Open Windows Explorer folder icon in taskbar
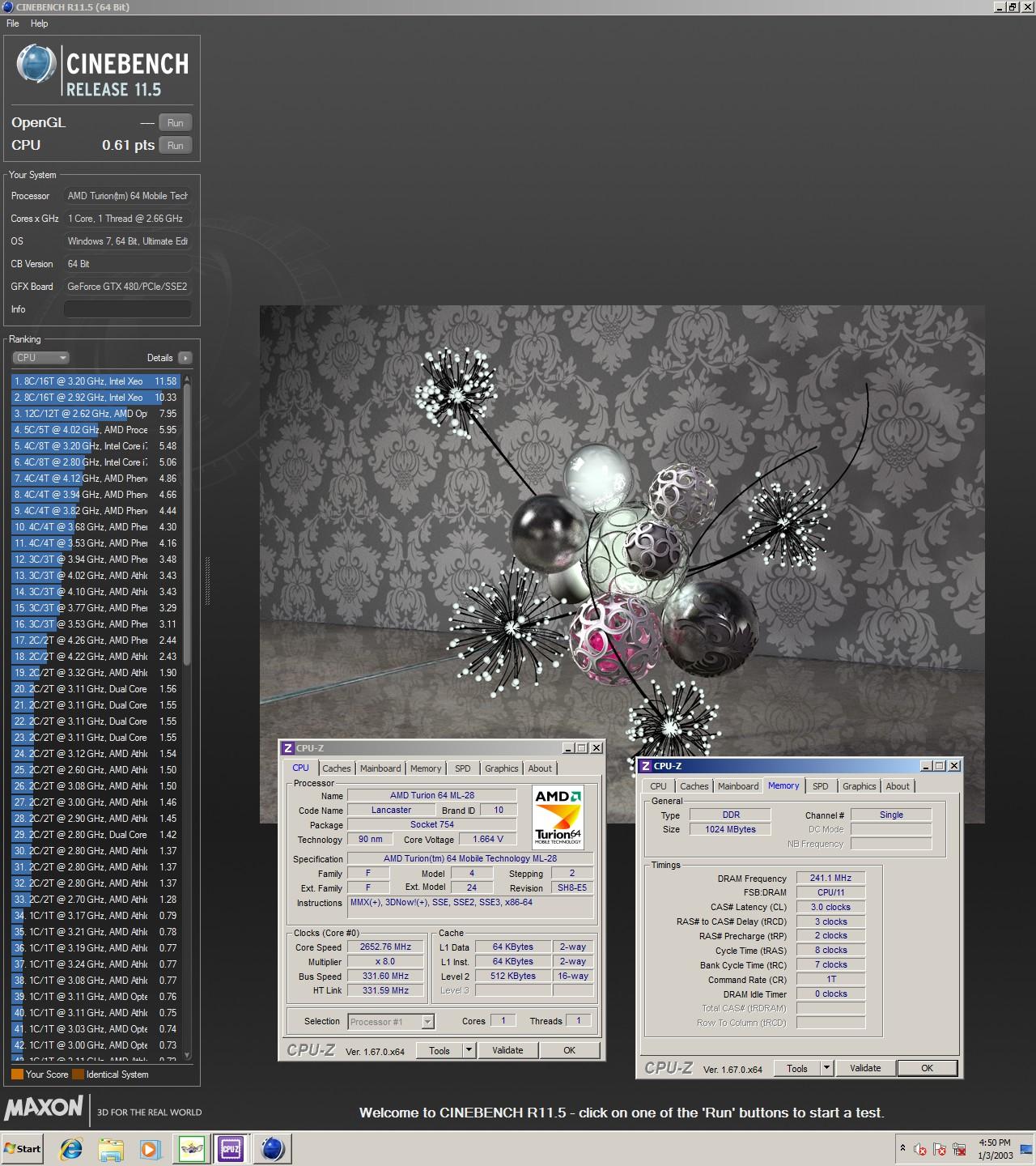The width and height of the screenshot is (1036, 1166). click(111, 1148)
